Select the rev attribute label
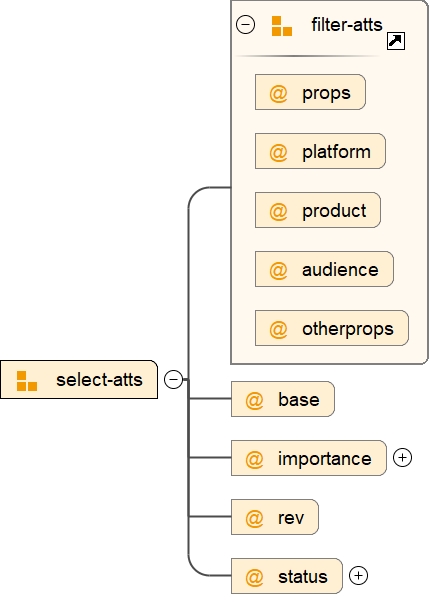Screen dimensions: 430x602 [x=291, y=518]
